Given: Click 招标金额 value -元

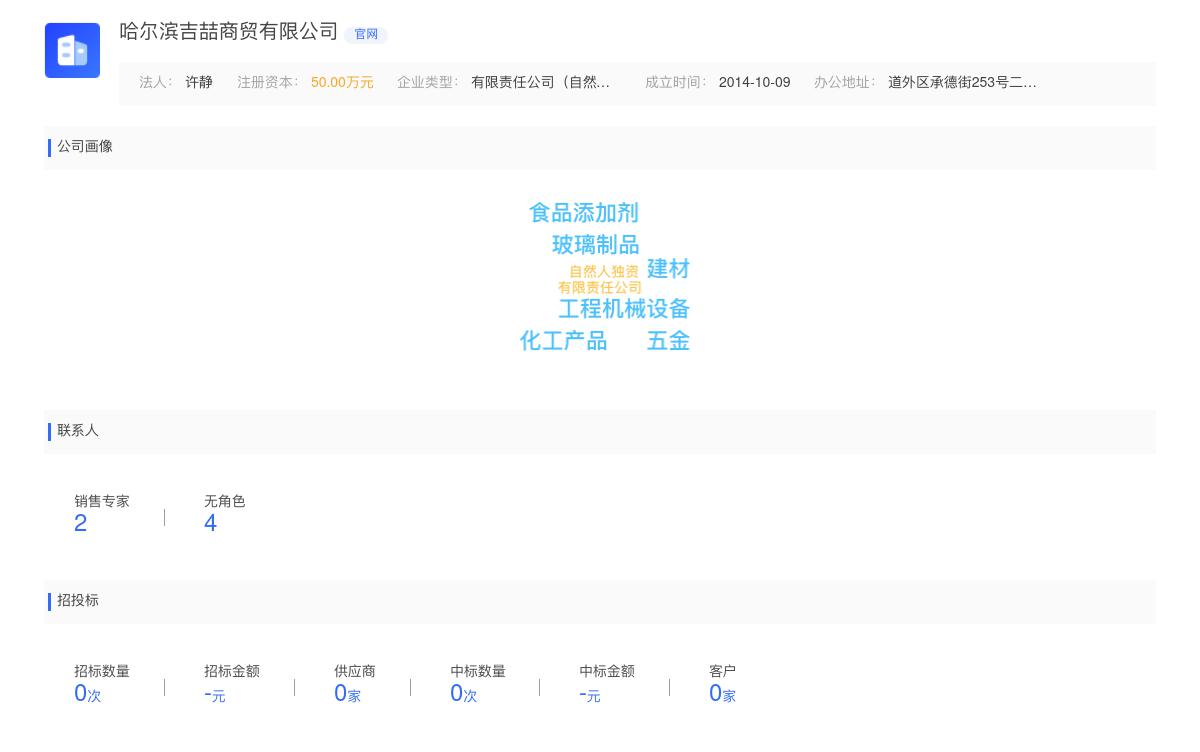Looking at the screenshot, I should pyautogui.click(x=214, y=694).
